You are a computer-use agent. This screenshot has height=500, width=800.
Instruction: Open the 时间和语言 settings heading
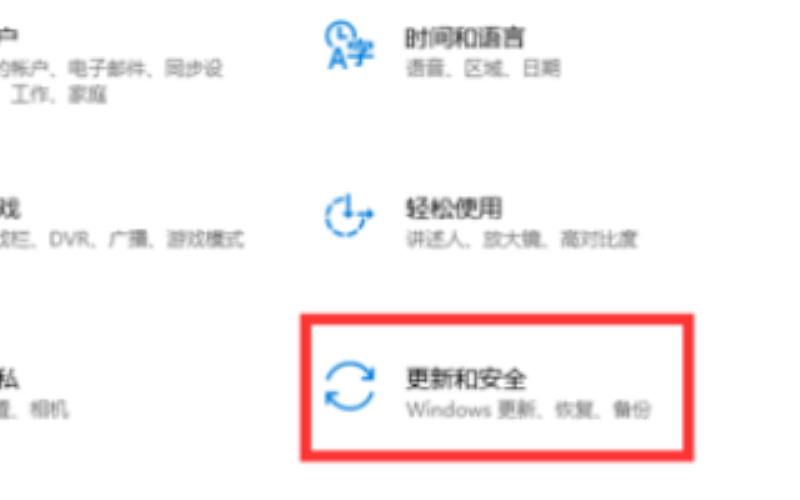465,38
